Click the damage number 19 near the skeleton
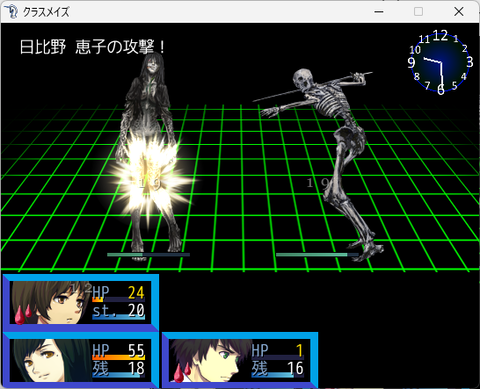Screen dimensions: 480x389 [318, 183]
